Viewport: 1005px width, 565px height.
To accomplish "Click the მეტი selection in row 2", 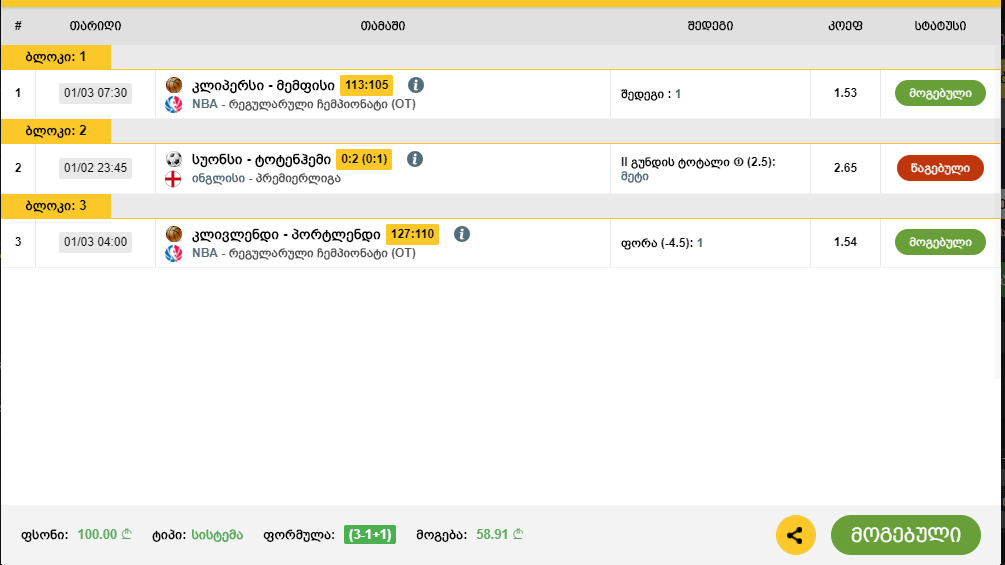I will pos(635,177).
